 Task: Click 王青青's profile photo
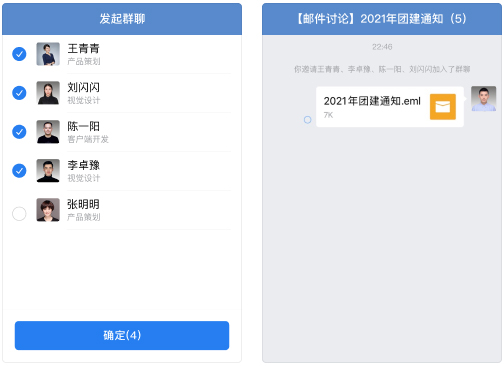point(48,54)
